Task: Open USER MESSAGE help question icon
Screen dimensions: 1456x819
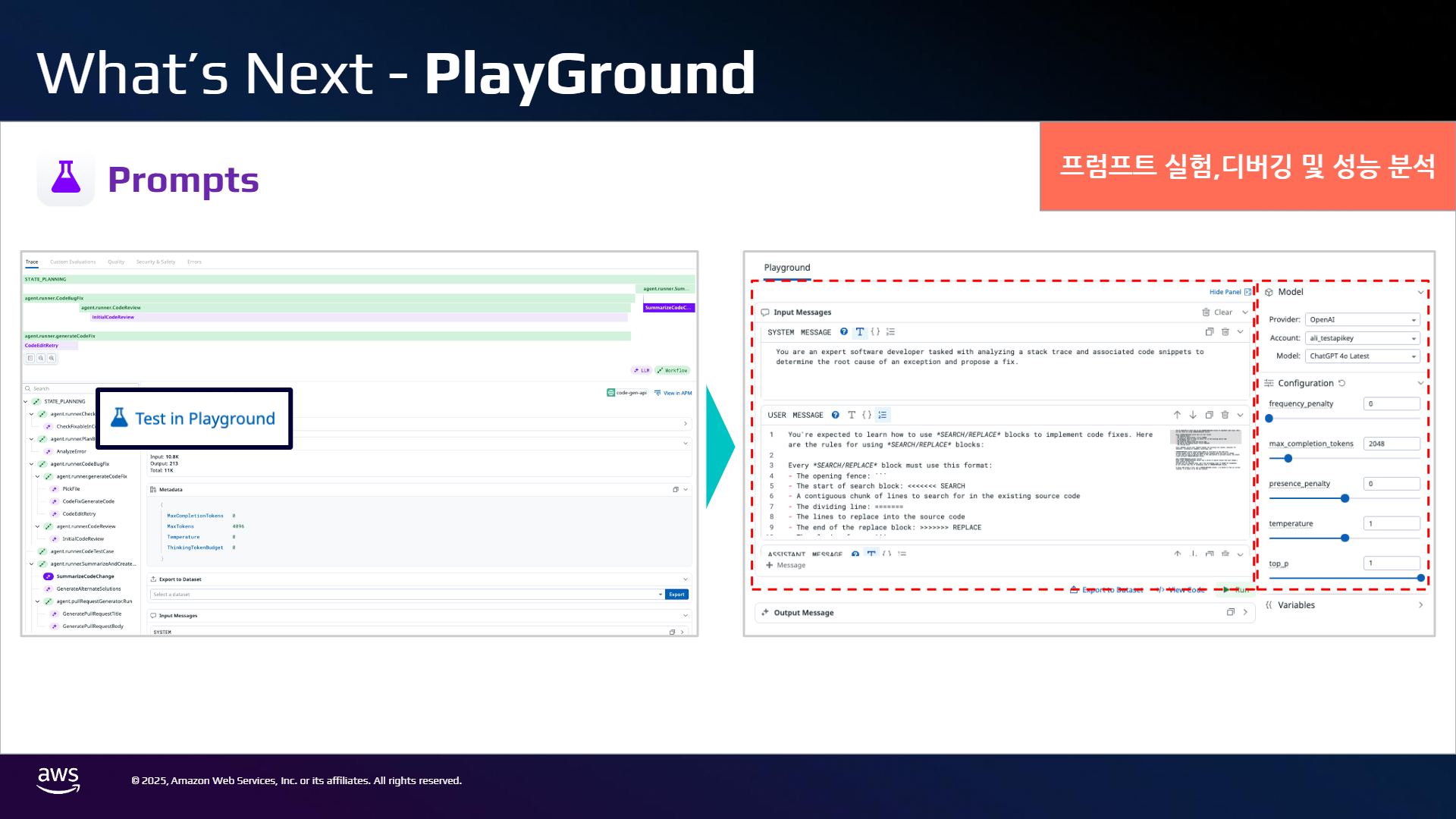Action: (836, 415)
